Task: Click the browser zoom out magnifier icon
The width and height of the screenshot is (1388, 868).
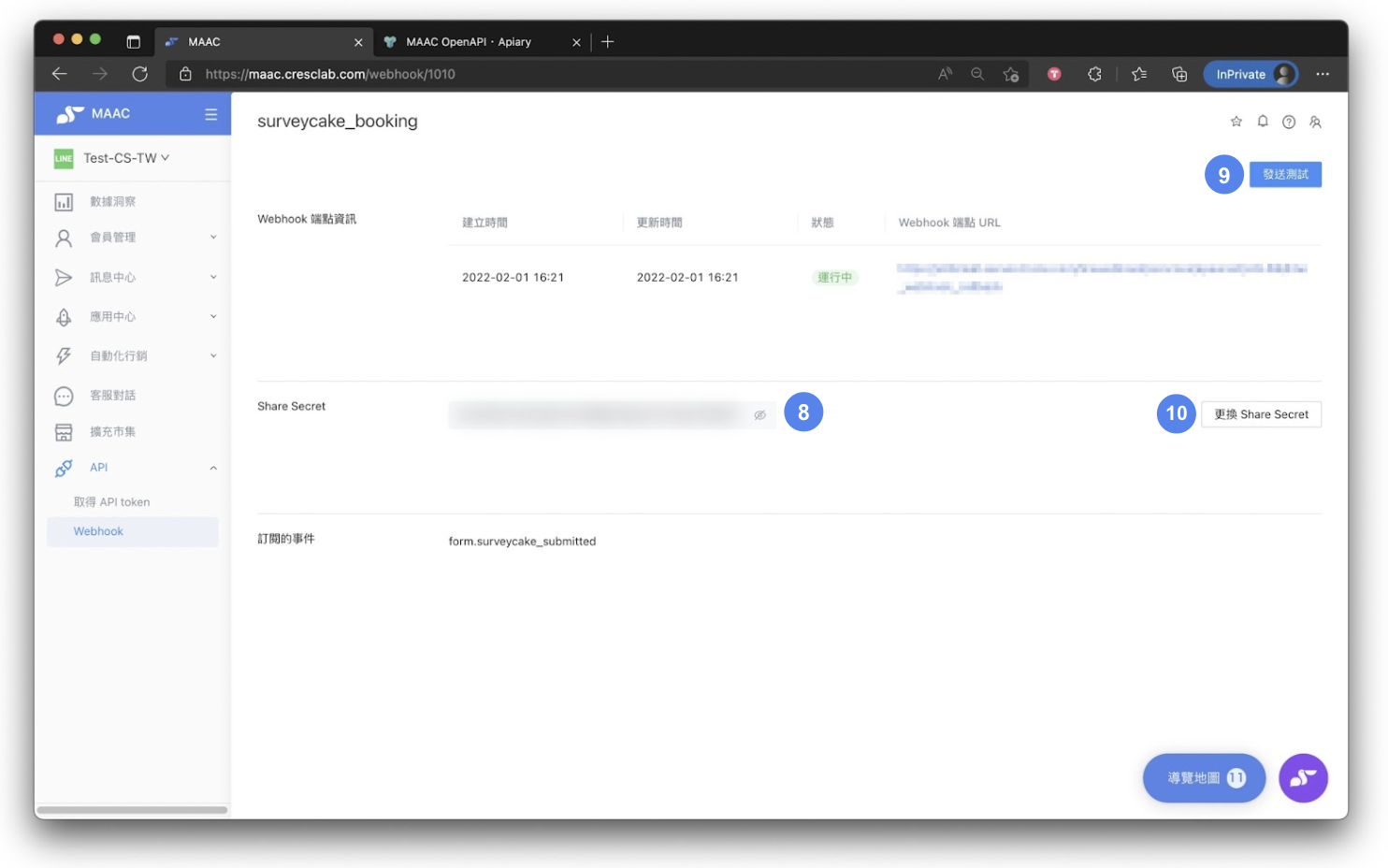Action: tap(977, 74)
